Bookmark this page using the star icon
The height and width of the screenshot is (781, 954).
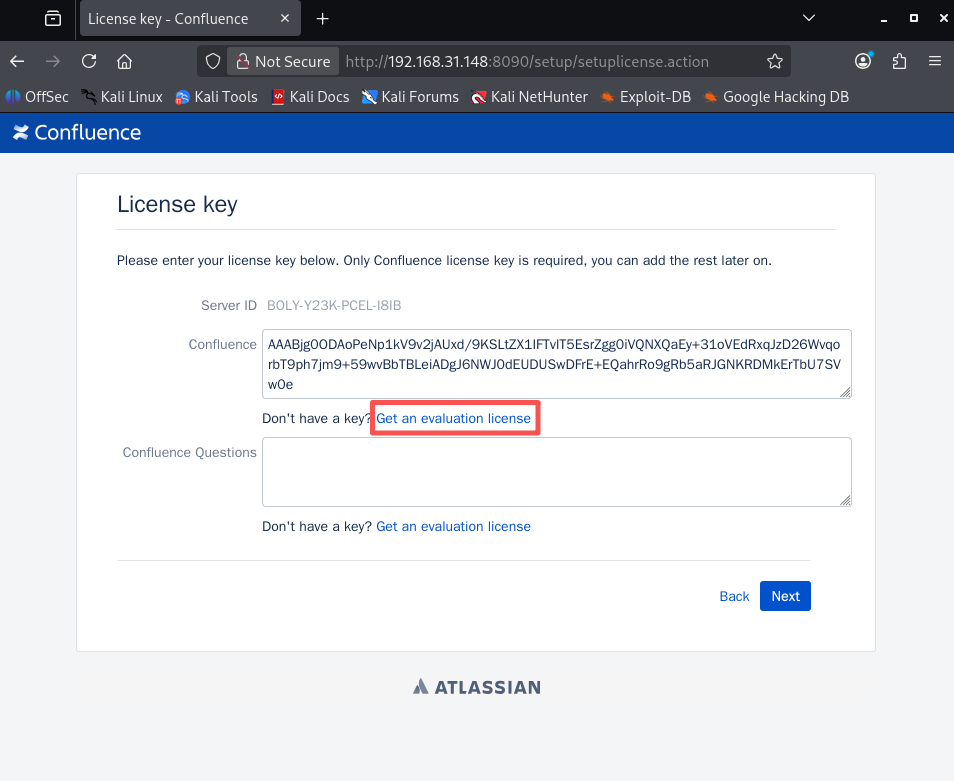tap(775, 61)
